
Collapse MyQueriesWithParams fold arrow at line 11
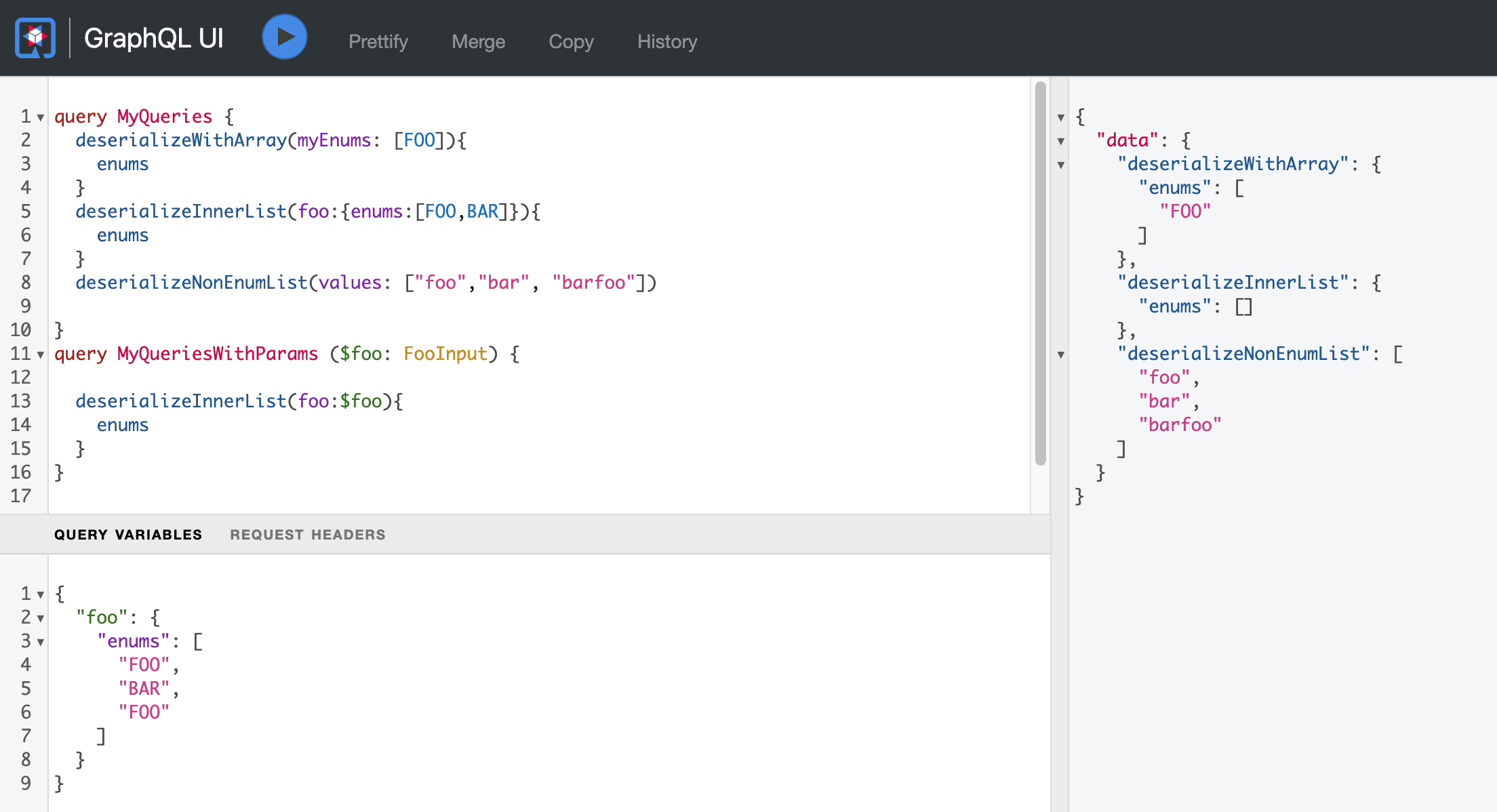(x=41, y=355)
